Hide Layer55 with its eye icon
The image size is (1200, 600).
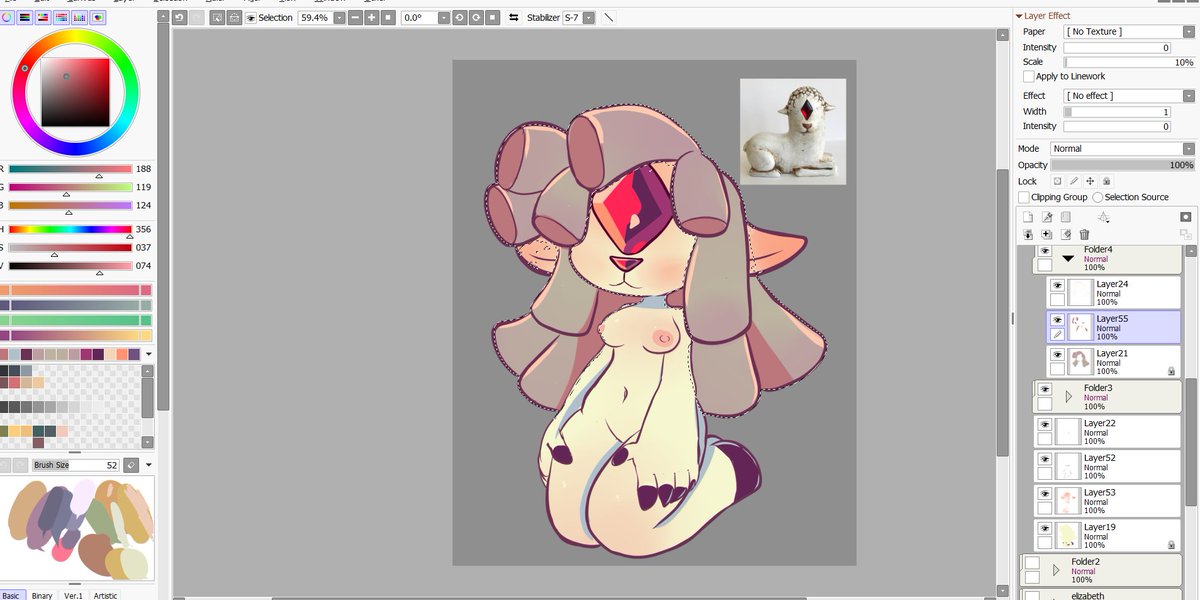1057,320
